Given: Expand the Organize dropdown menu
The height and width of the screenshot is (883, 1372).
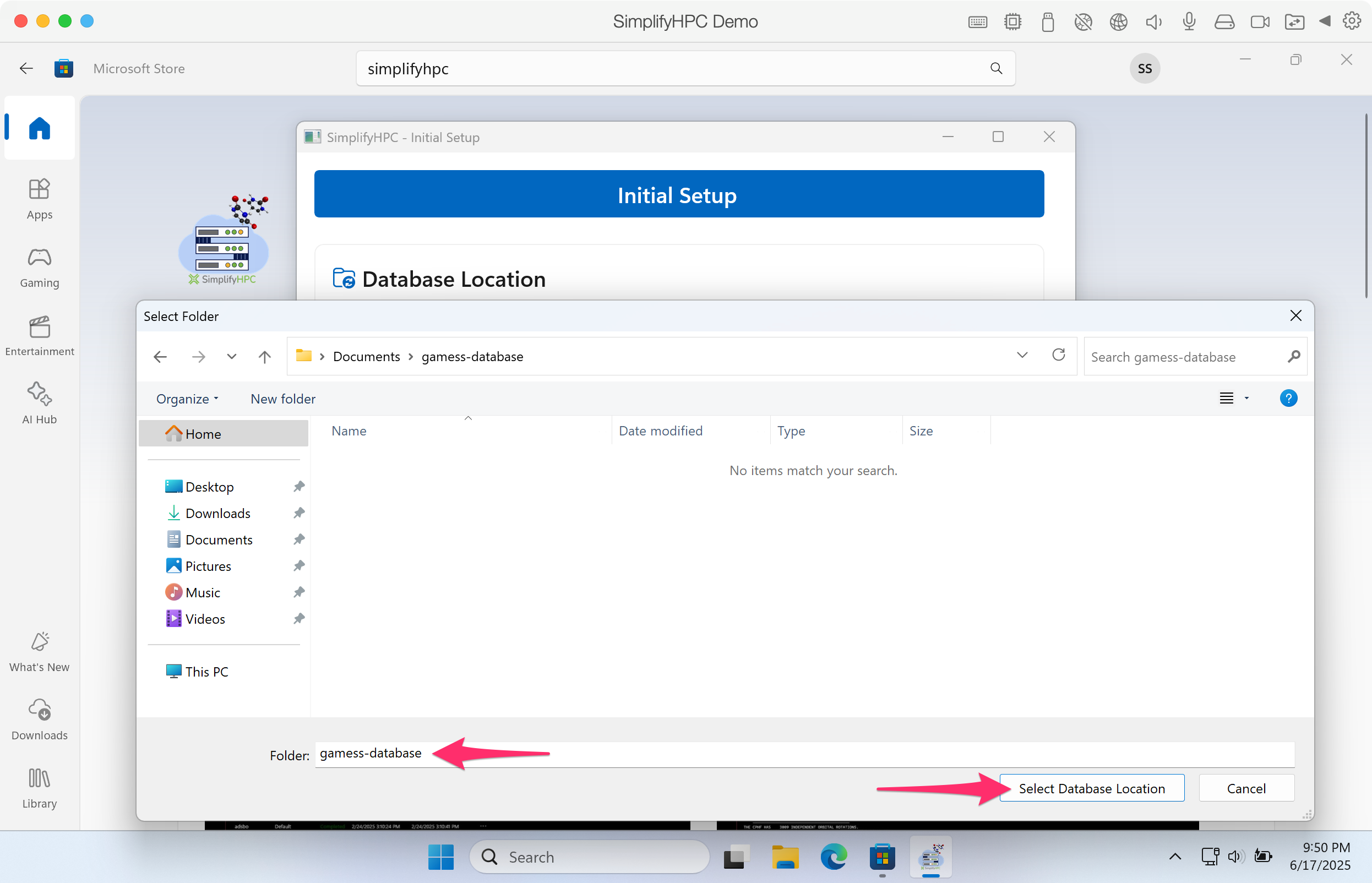Looking at the screenshot, I should pyautogui.click(x=187, y=399).
